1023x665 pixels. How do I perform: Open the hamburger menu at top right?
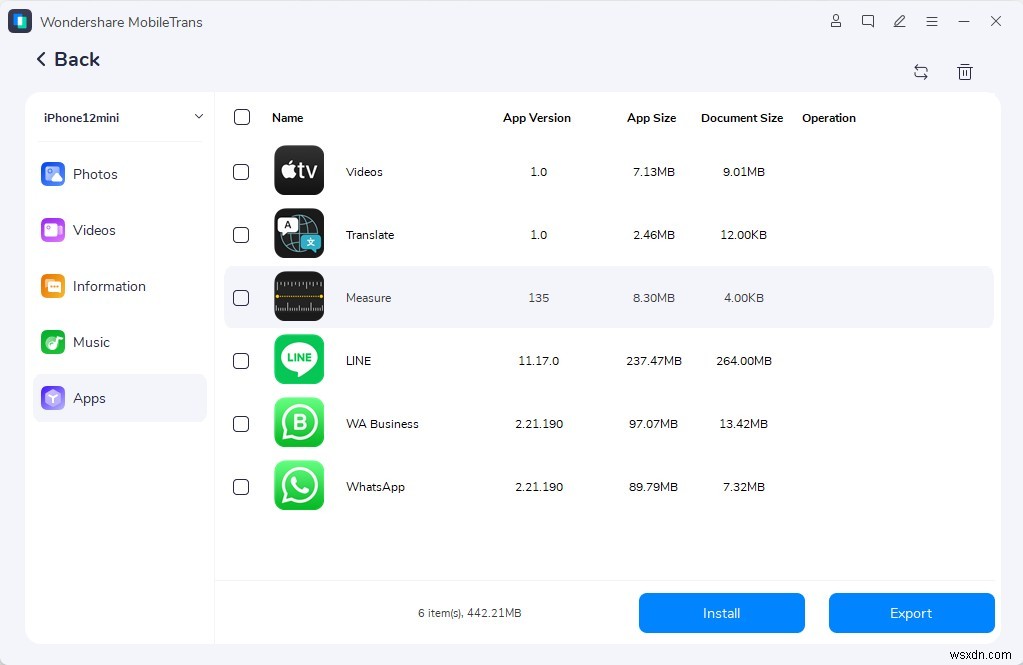click(x=931, y=20)
